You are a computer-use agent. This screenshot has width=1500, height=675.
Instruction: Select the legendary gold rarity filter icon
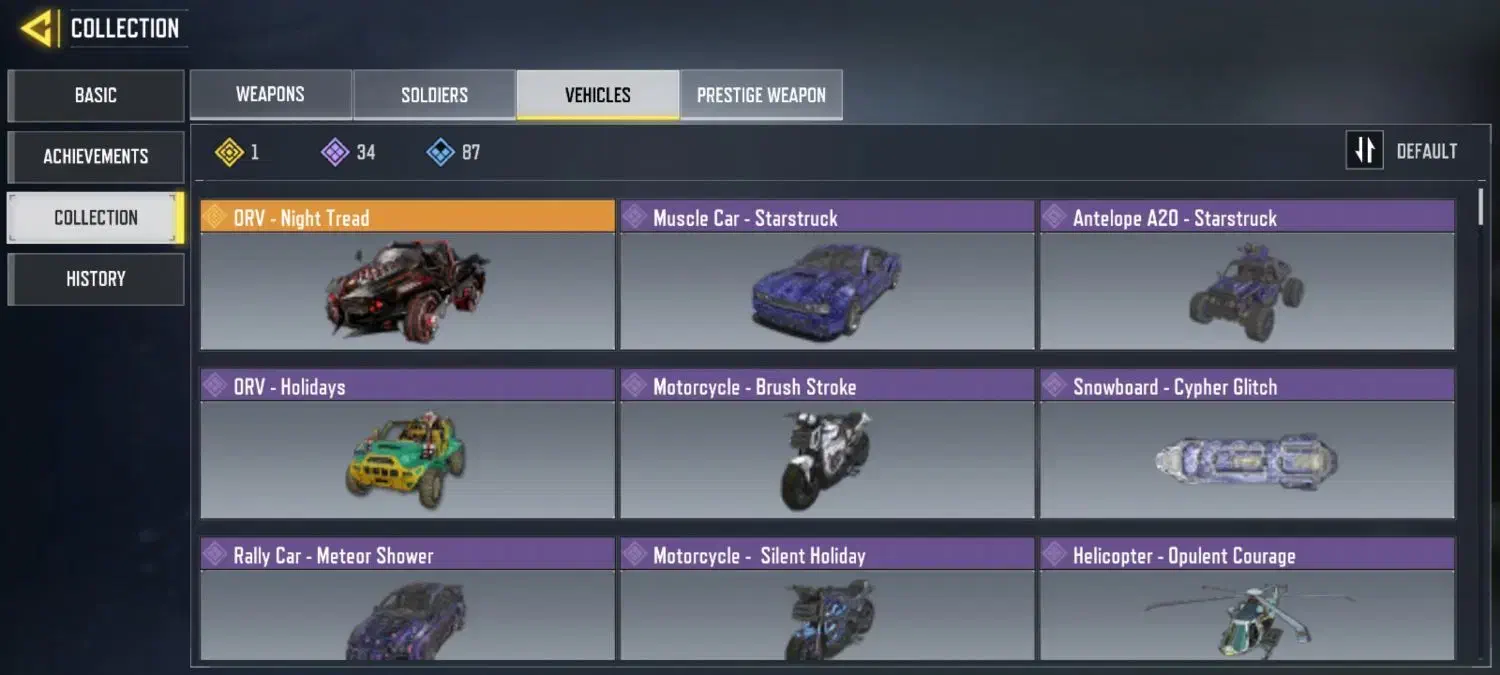[230, 152]
